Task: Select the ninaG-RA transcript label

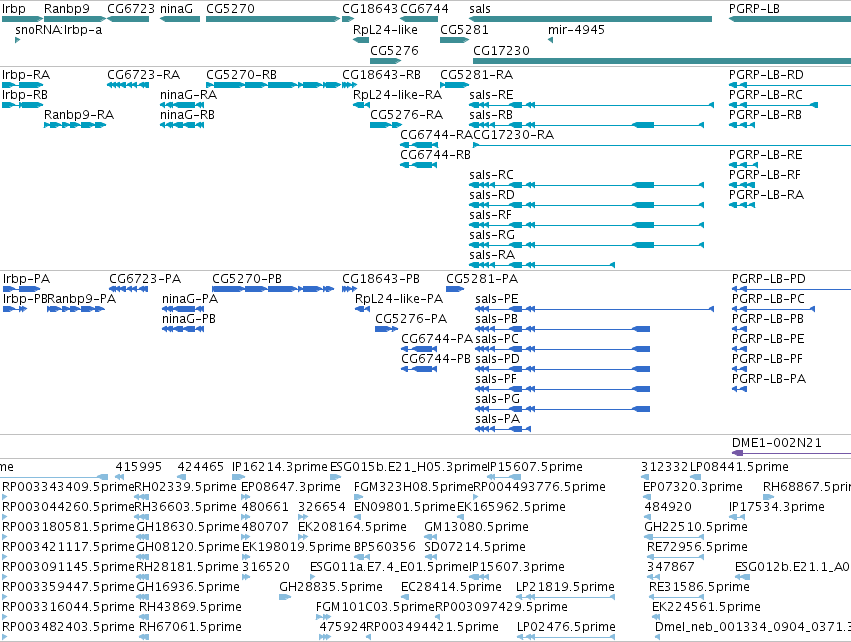Action: (188, 94)
